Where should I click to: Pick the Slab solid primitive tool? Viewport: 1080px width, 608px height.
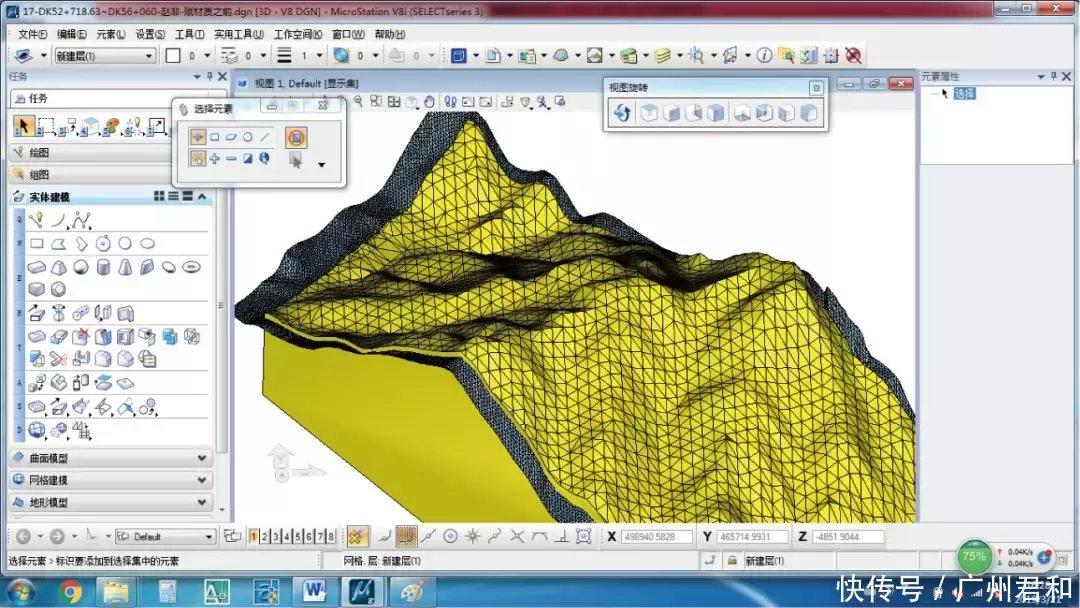click(x=37, y=266)
